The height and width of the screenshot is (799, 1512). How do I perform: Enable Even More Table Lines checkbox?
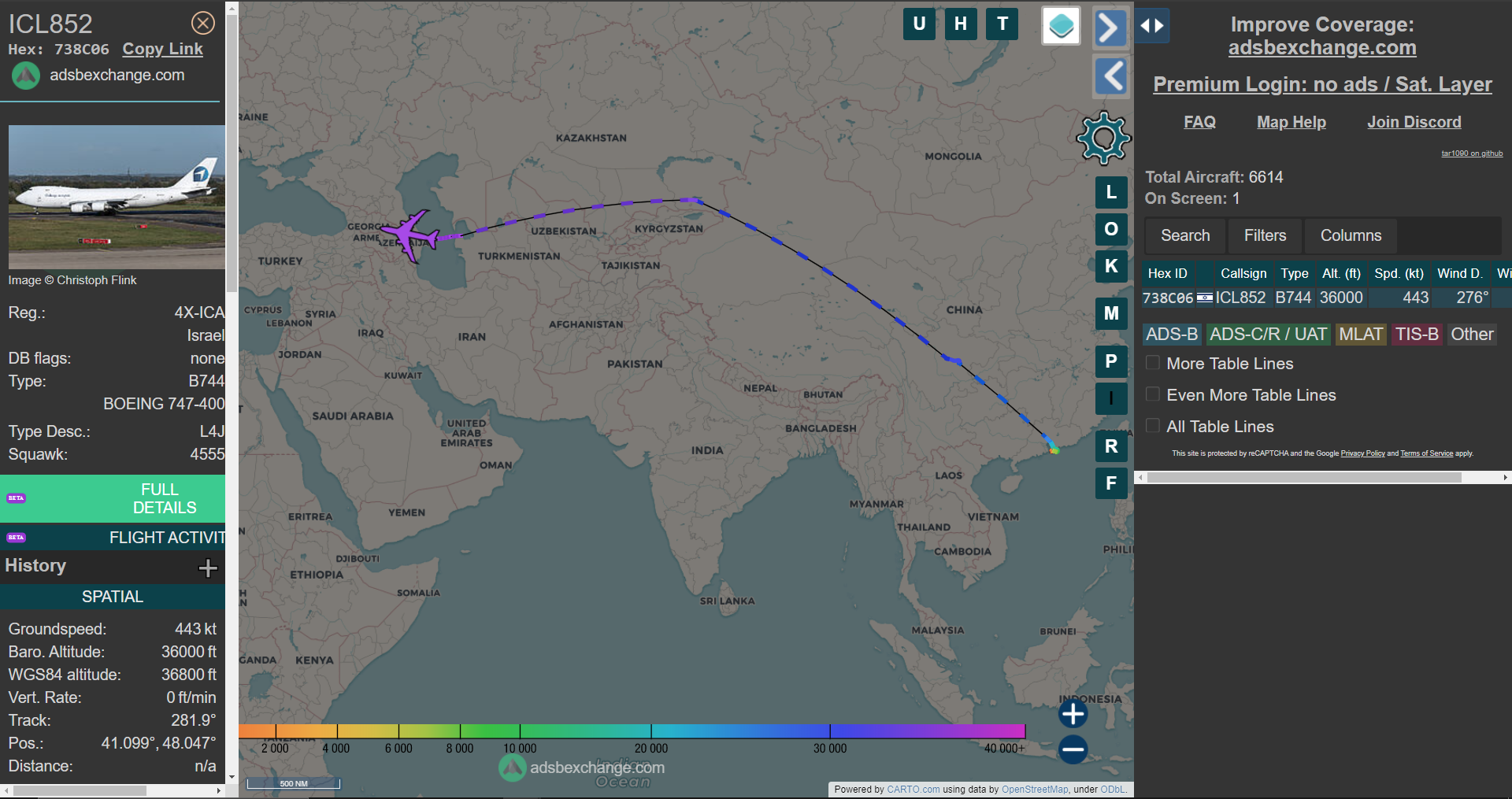pos(1153,394)
